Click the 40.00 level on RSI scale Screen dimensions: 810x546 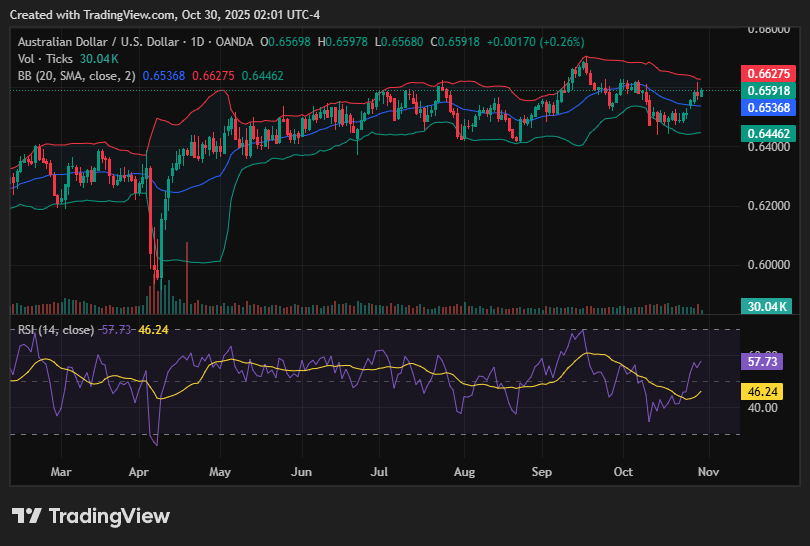(762, 408)
